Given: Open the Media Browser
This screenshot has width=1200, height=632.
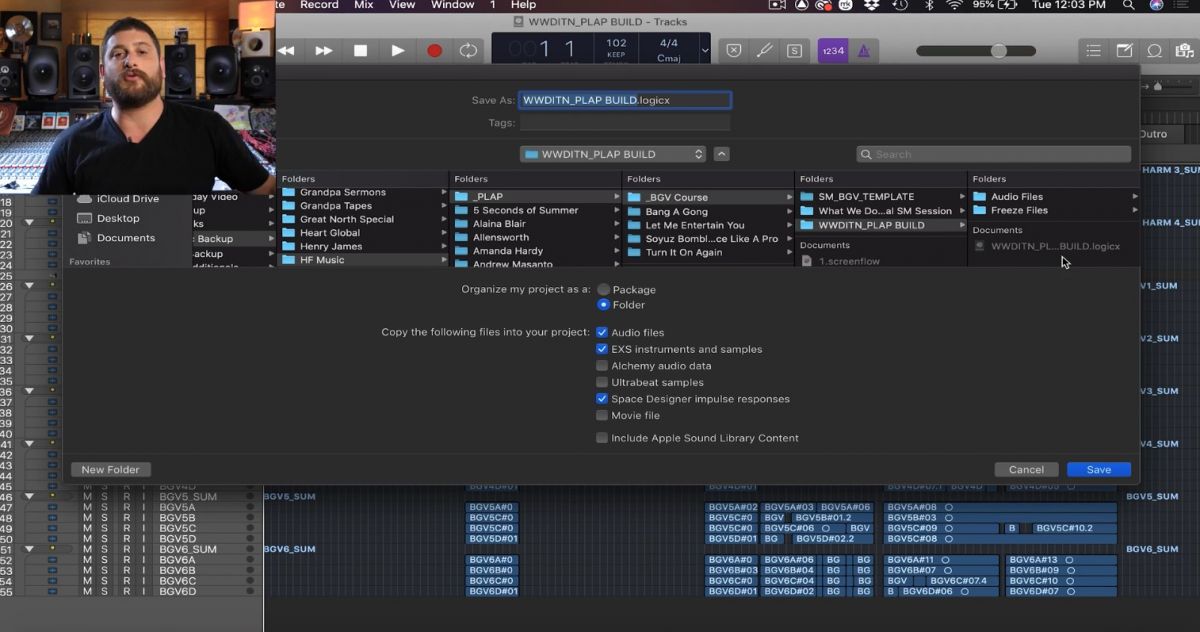Looking at the screenshot, I should click(x=1186, y=50).
